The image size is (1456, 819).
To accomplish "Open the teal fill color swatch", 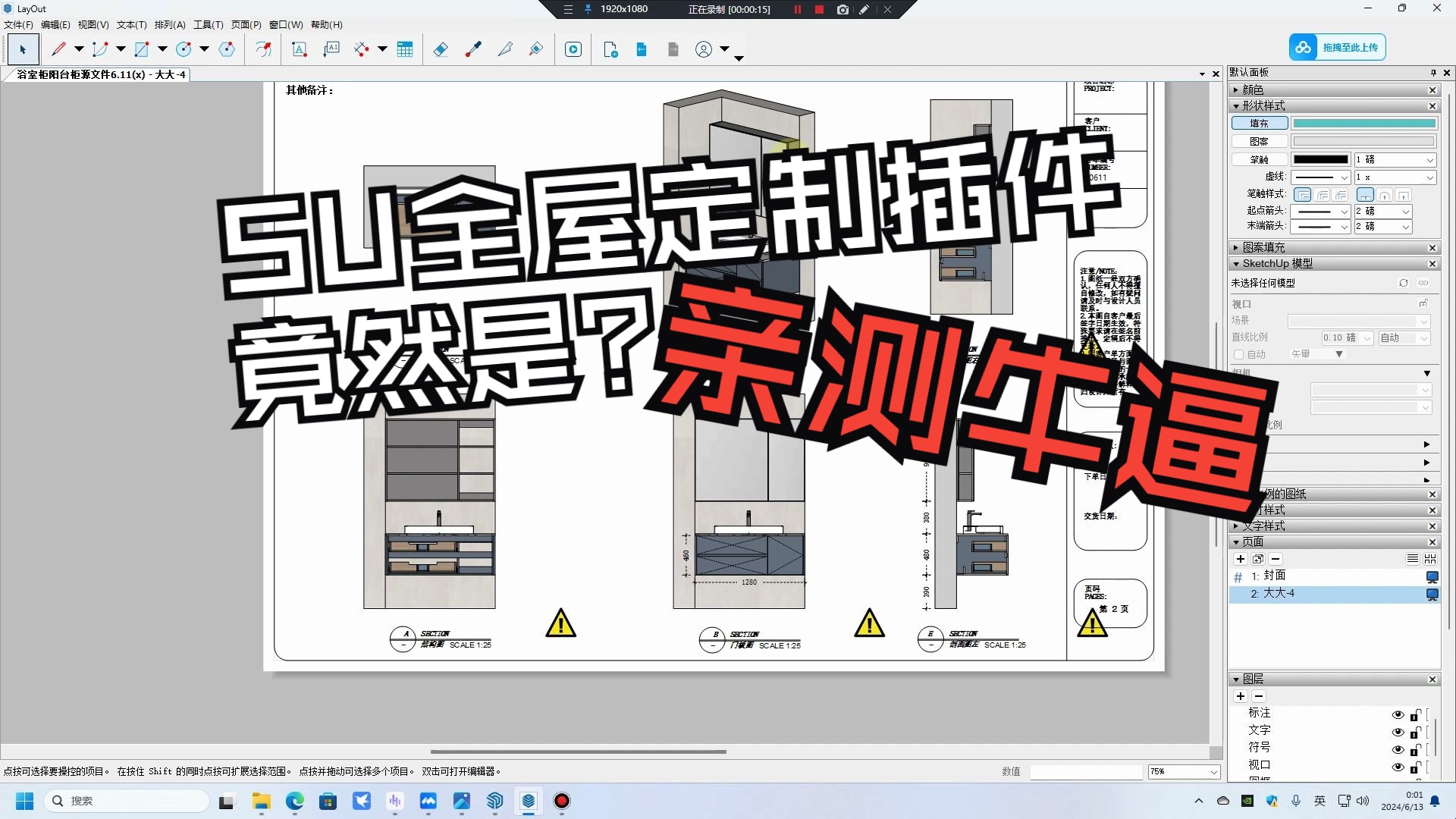I will (x=1363, y=123).
